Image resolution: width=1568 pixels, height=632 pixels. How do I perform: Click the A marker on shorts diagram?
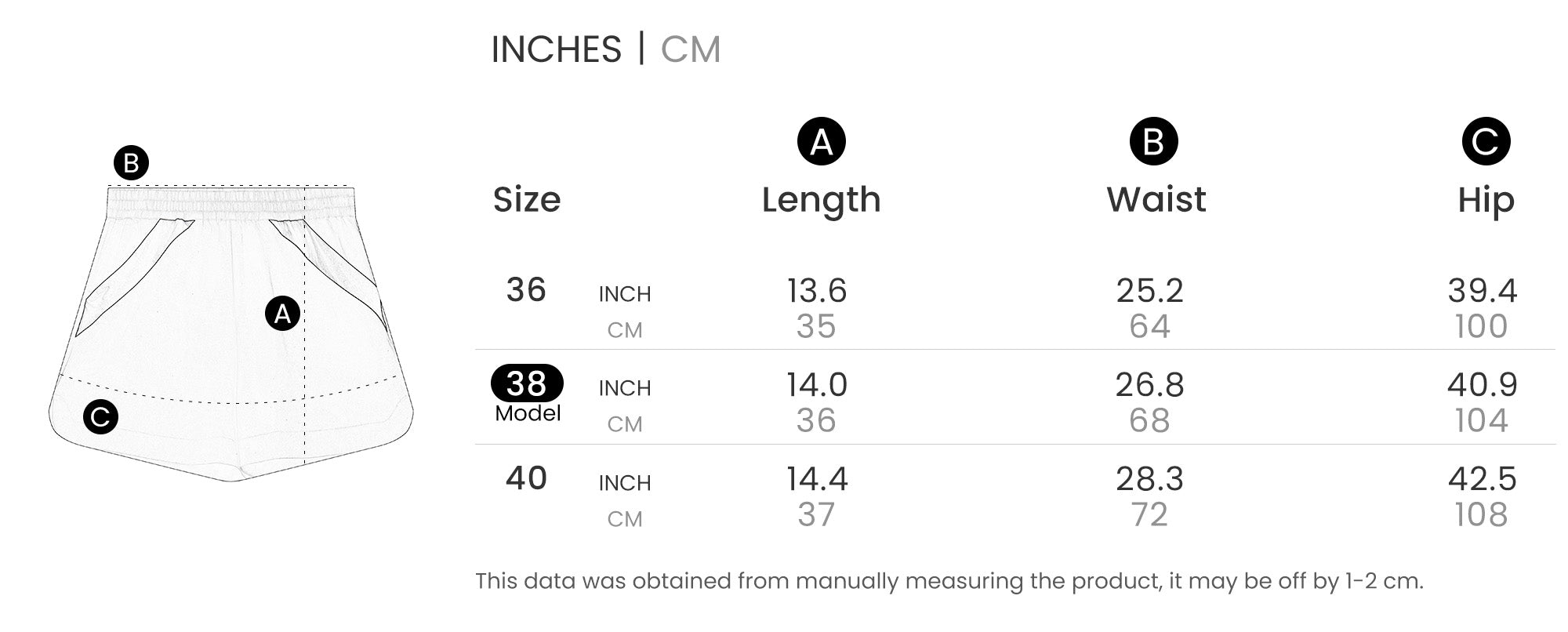click(x=282, y=314)
